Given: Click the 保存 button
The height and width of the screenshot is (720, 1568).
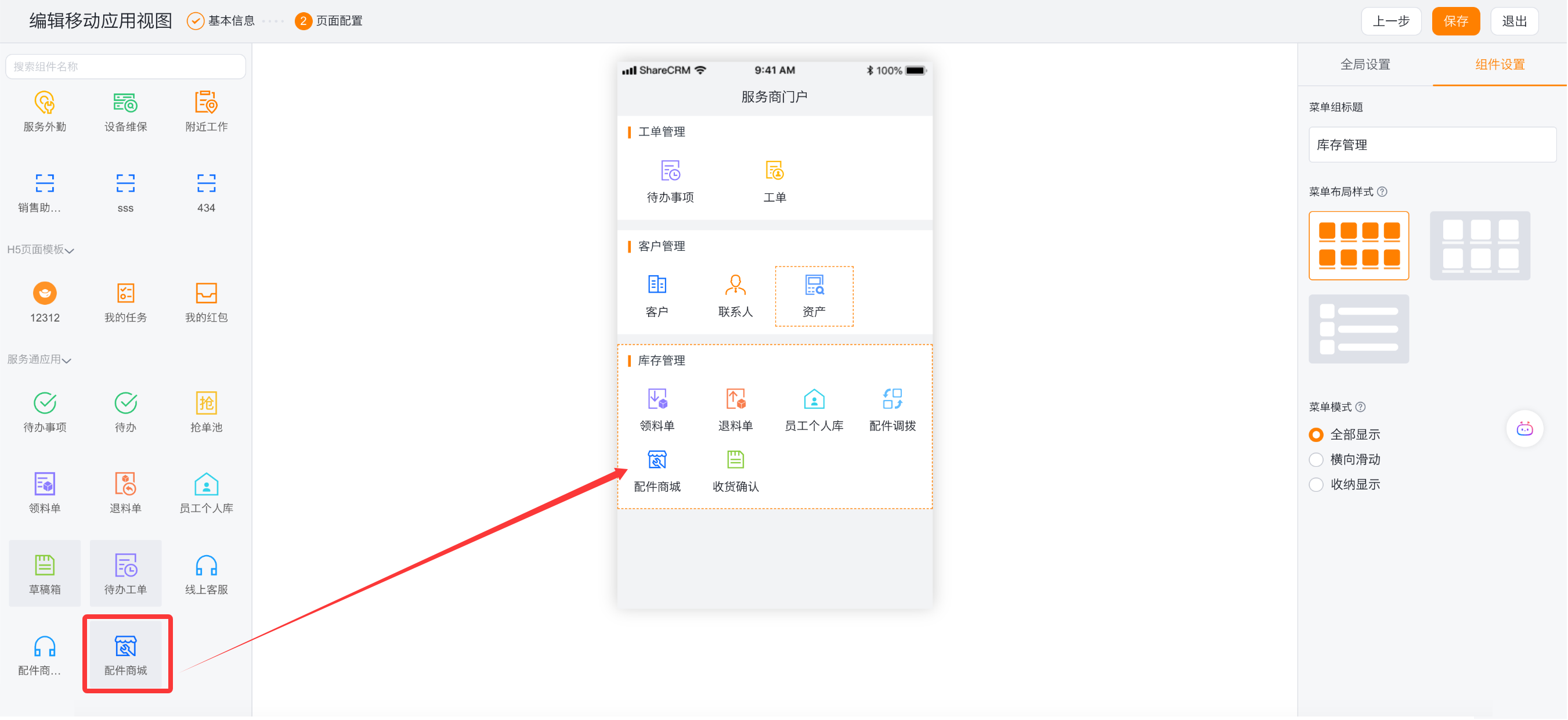Looking at the screenshot, I should (1455, 21).
